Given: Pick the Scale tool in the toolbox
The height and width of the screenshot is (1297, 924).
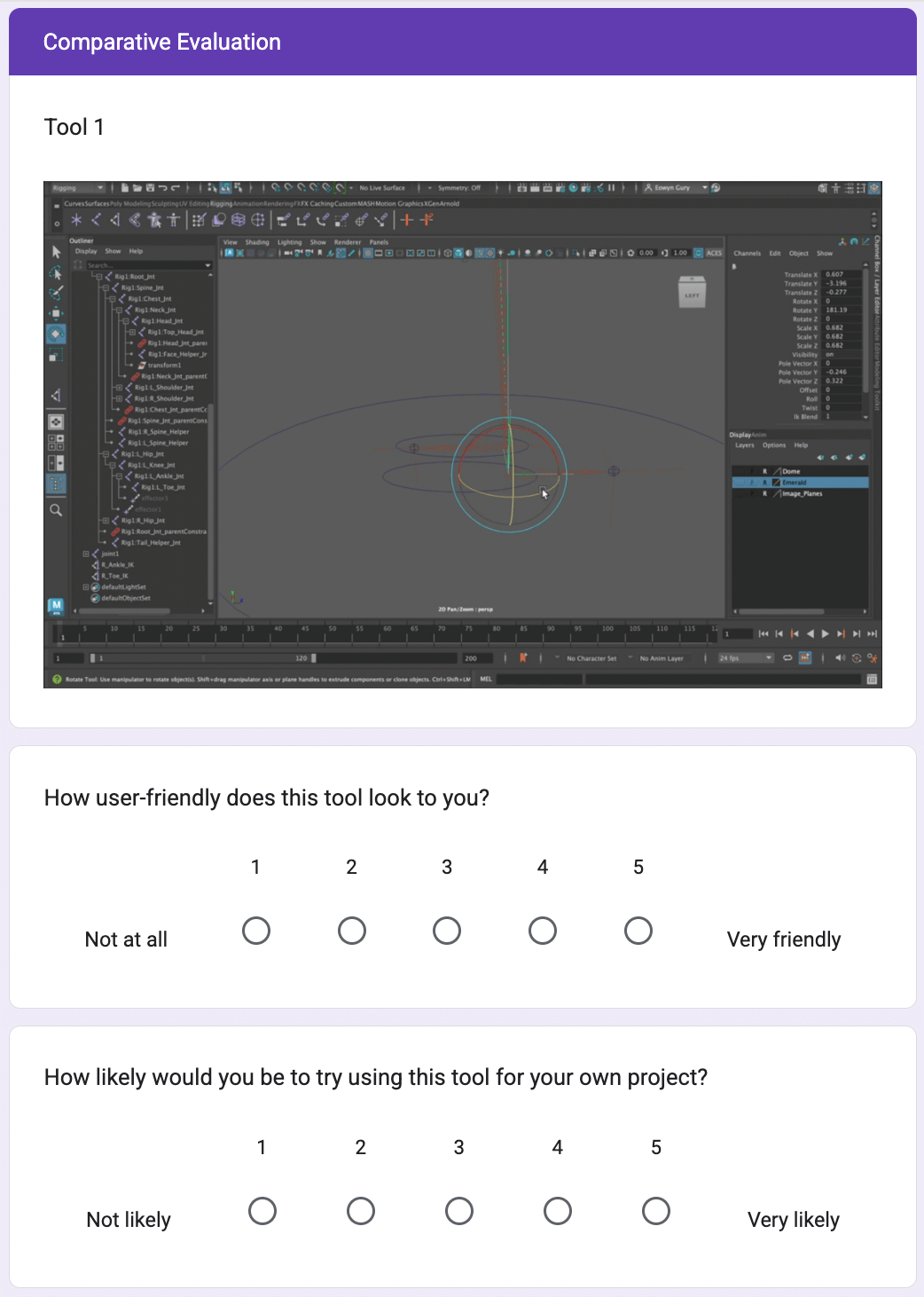Looking at the screenshot, I should click(55, 356).
